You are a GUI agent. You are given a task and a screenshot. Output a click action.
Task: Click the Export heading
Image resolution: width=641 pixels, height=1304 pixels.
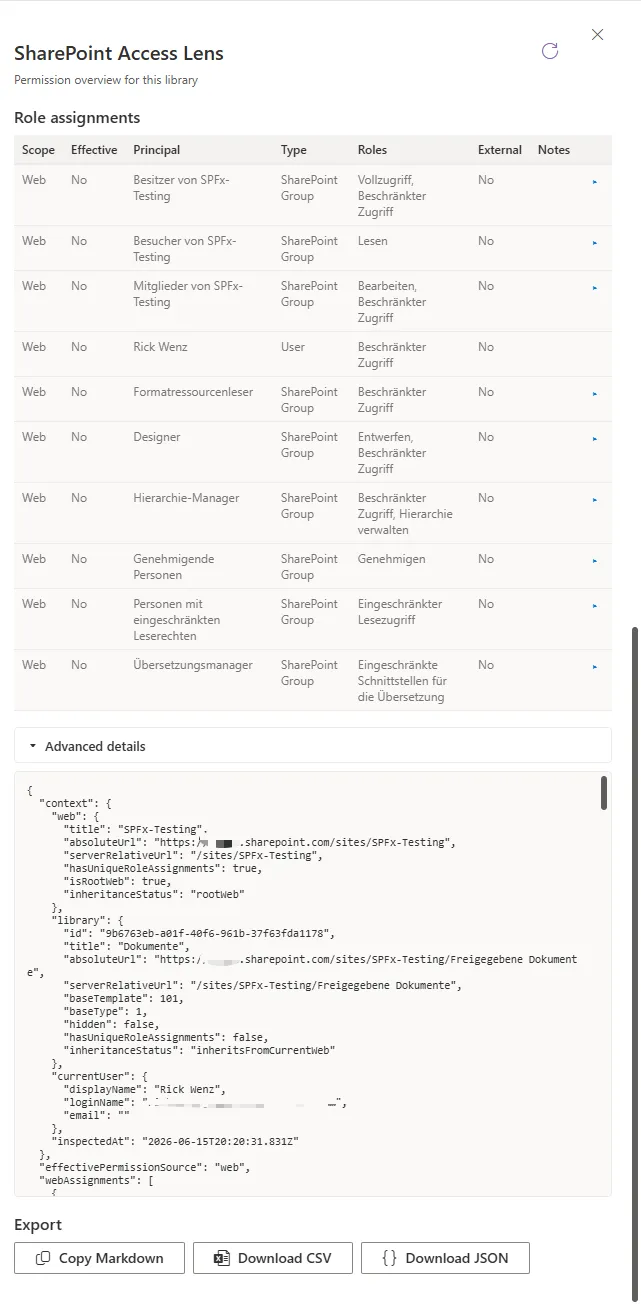38,1225
